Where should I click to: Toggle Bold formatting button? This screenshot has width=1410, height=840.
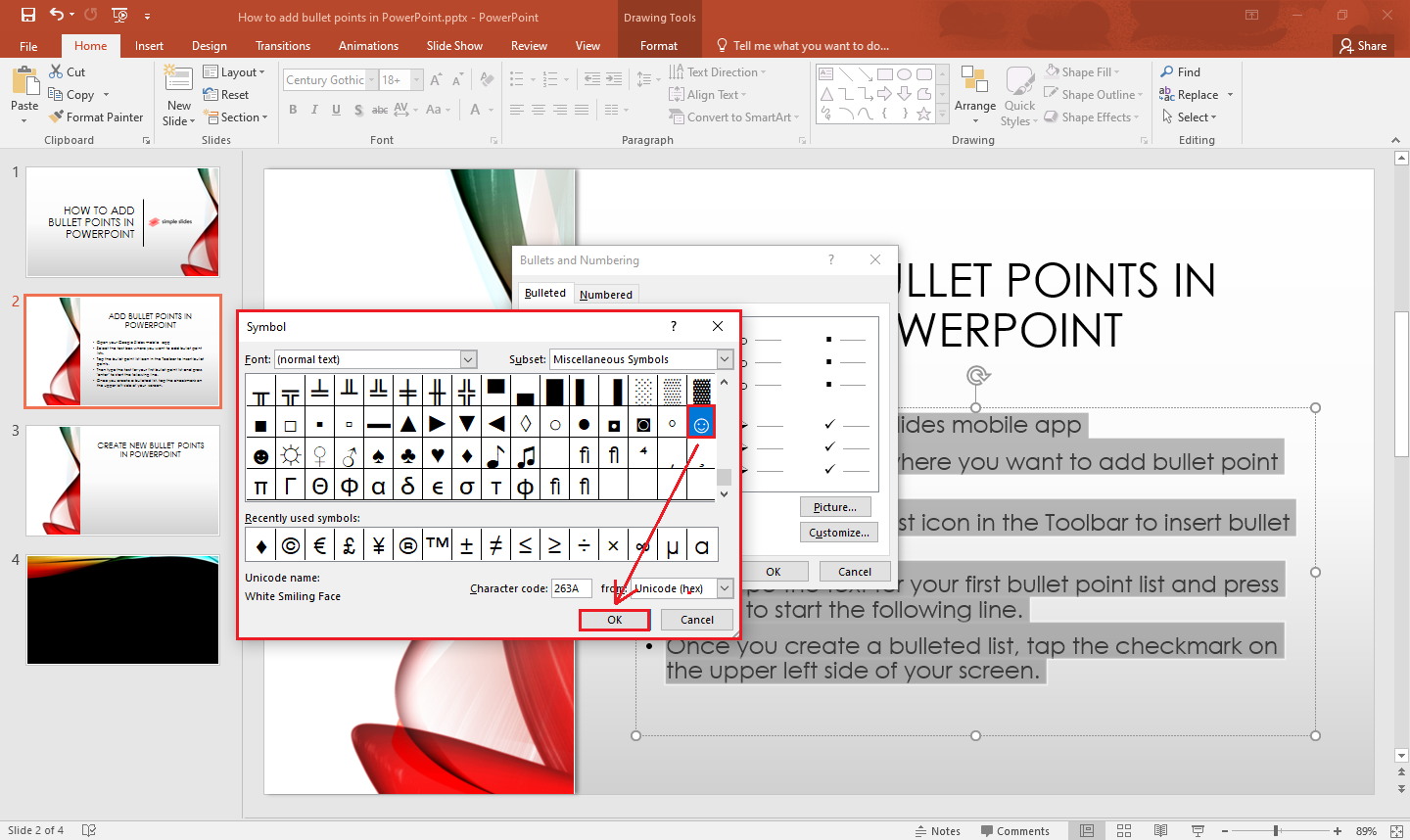[x=293, y=110]
